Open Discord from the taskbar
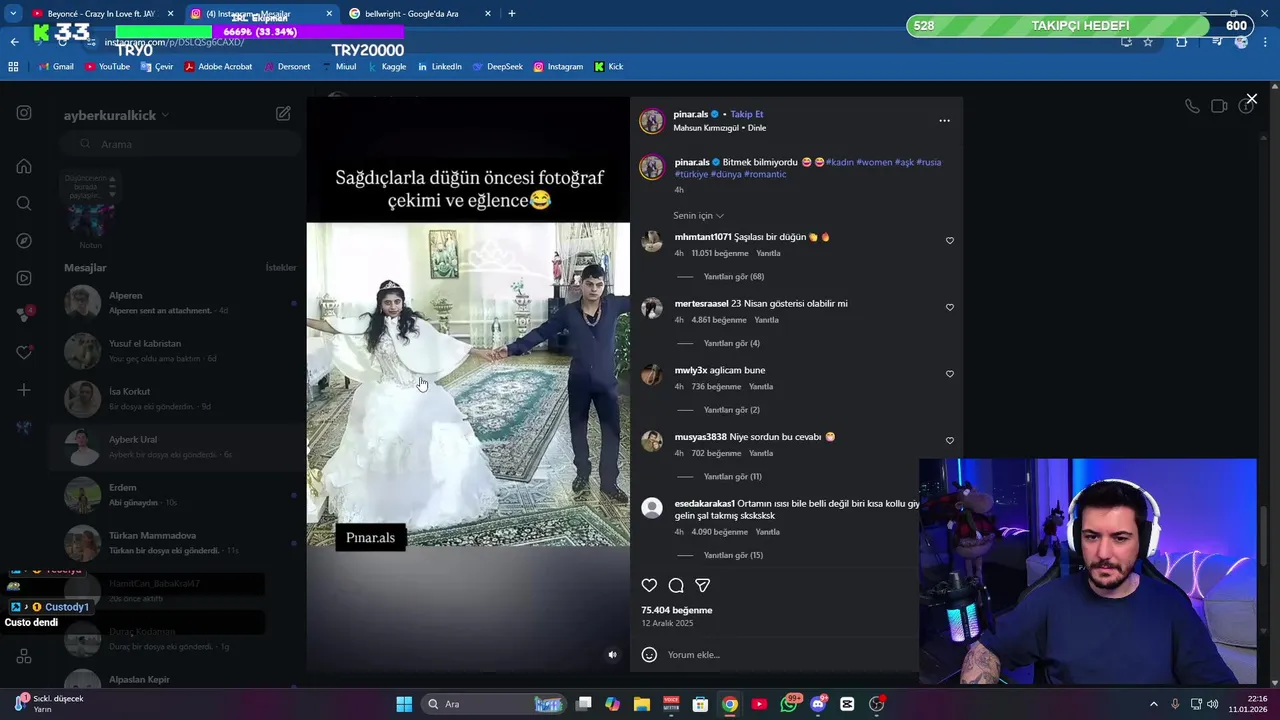 [818, 704]
